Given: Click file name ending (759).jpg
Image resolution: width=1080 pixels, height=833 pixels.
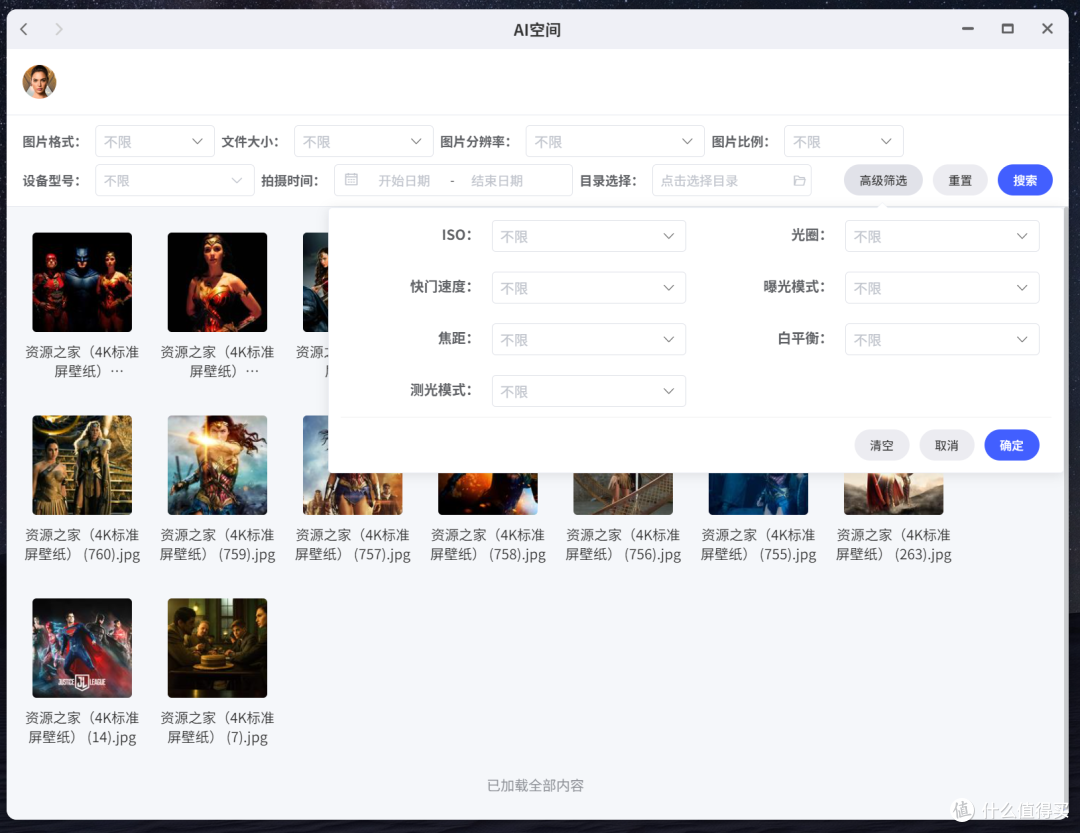Looking at the screenshot, I should click(217, 544).
